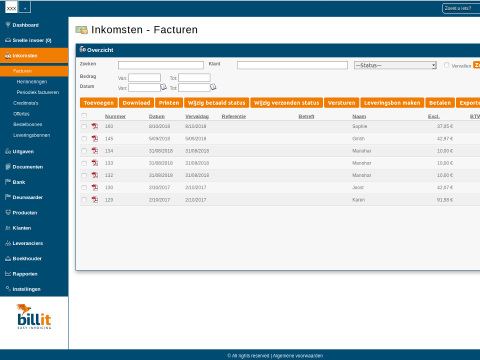Focus the Bedrag Van input field
This screenshot has width=480, height=360.
pyautogui.click(x=144, y=78)
